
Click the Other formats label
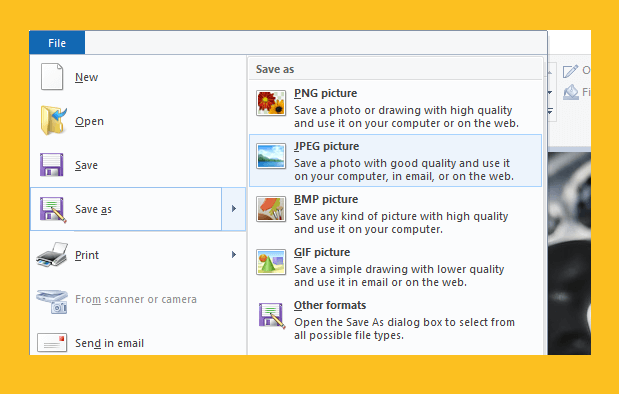tap(330, 305)
